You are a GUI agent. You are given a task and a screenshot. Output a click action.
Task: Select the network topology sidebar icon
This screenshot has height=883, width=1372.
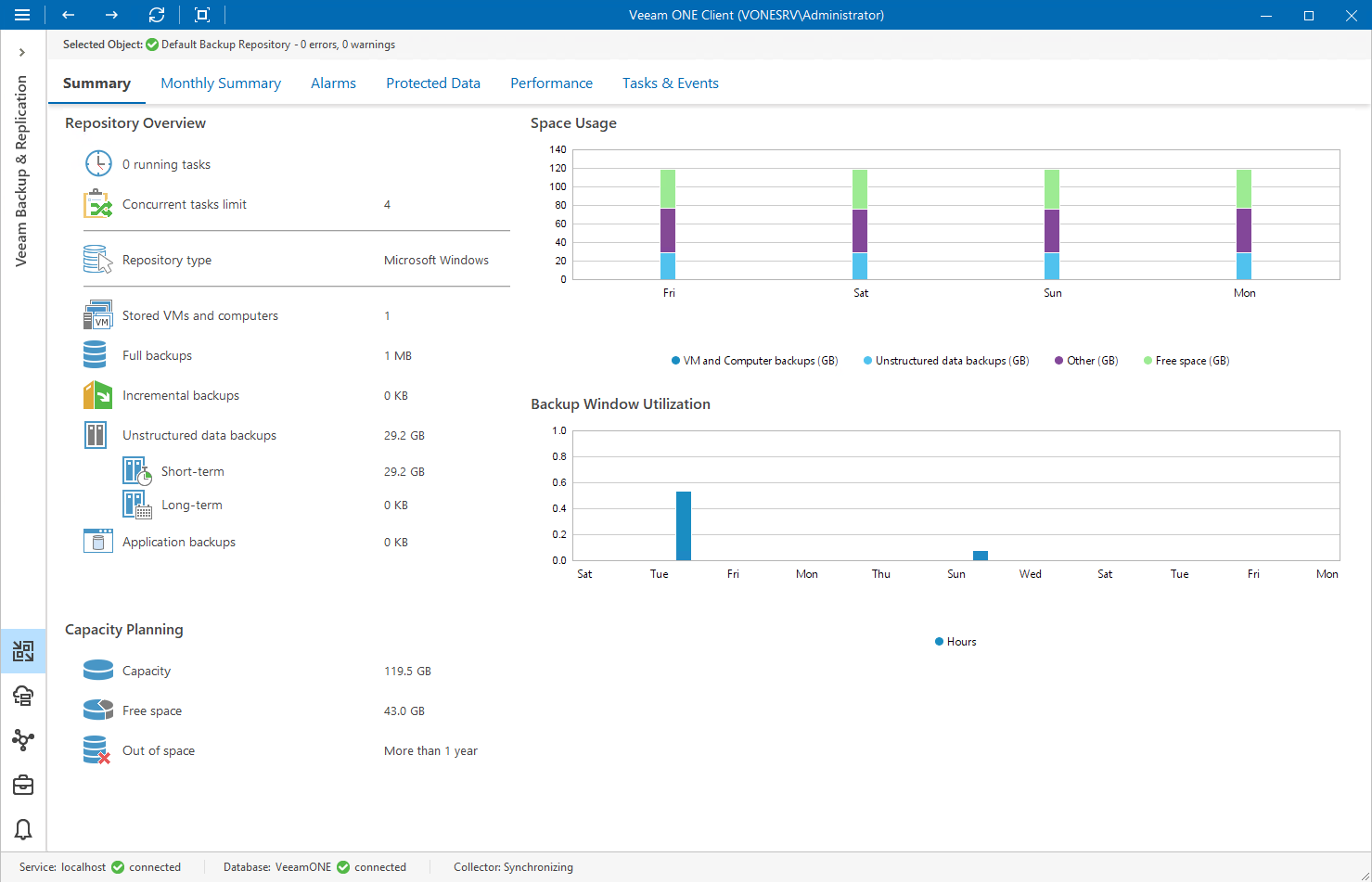(23, 740)
